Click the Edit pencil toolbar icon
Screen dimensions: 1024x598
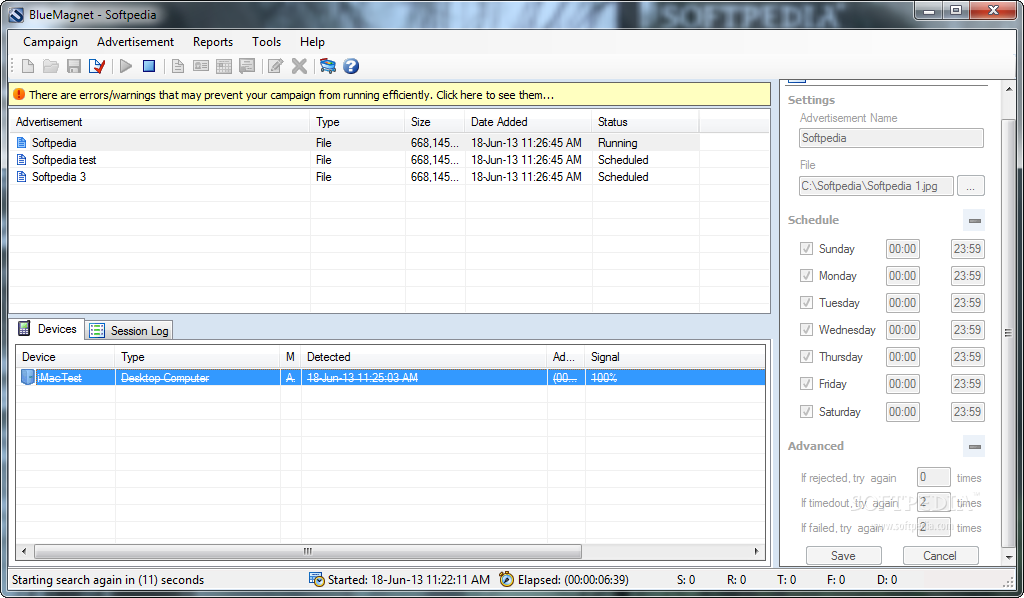pos(276,66)
